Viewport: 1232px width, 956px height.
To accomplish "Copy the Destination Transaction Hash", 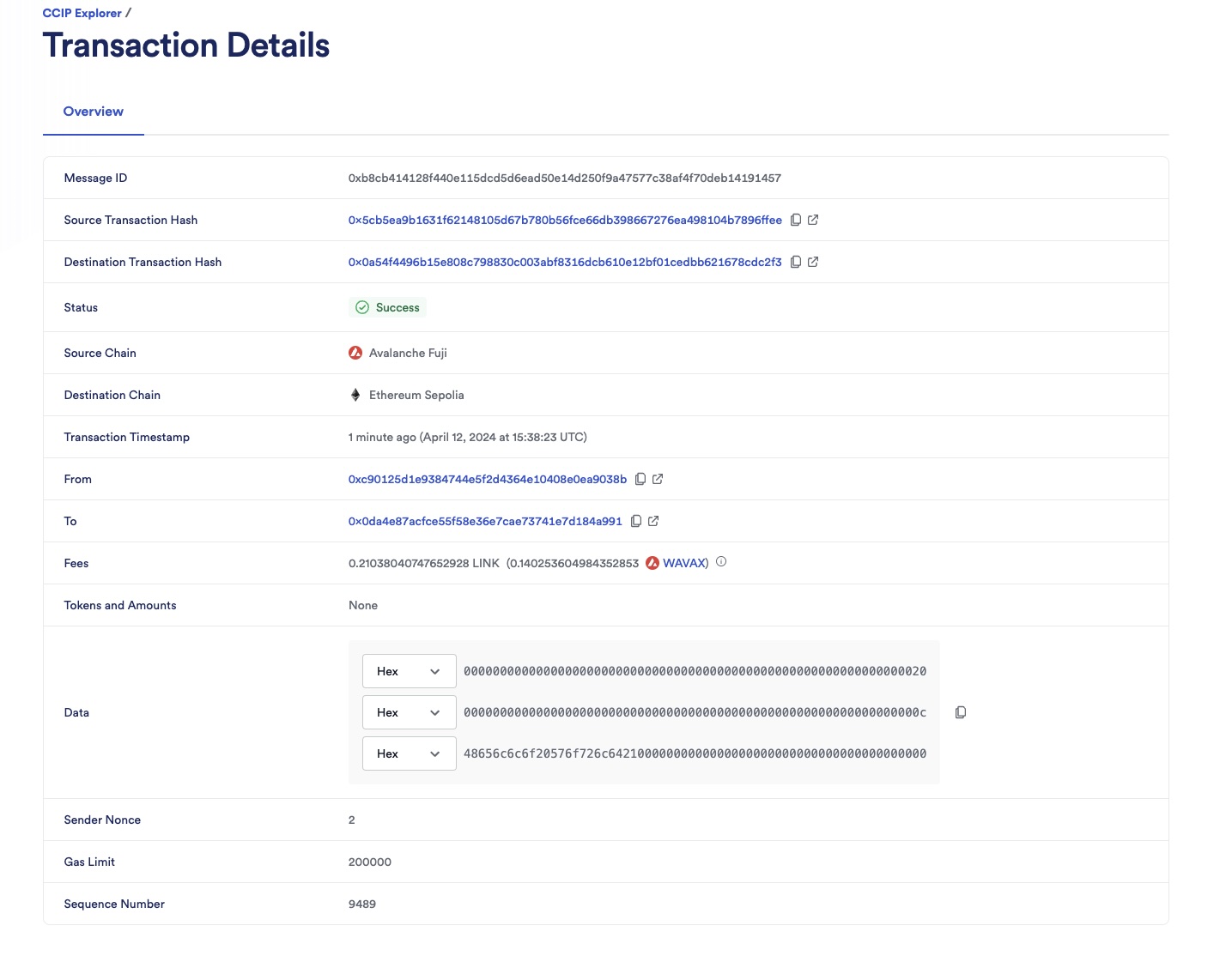I will pyautogui.click(x=796, y=262).
